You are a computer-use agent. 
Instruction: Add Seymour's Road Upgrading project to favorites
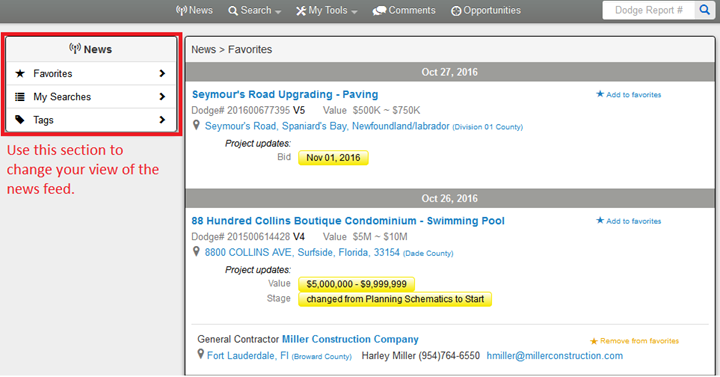coord(629,95)
